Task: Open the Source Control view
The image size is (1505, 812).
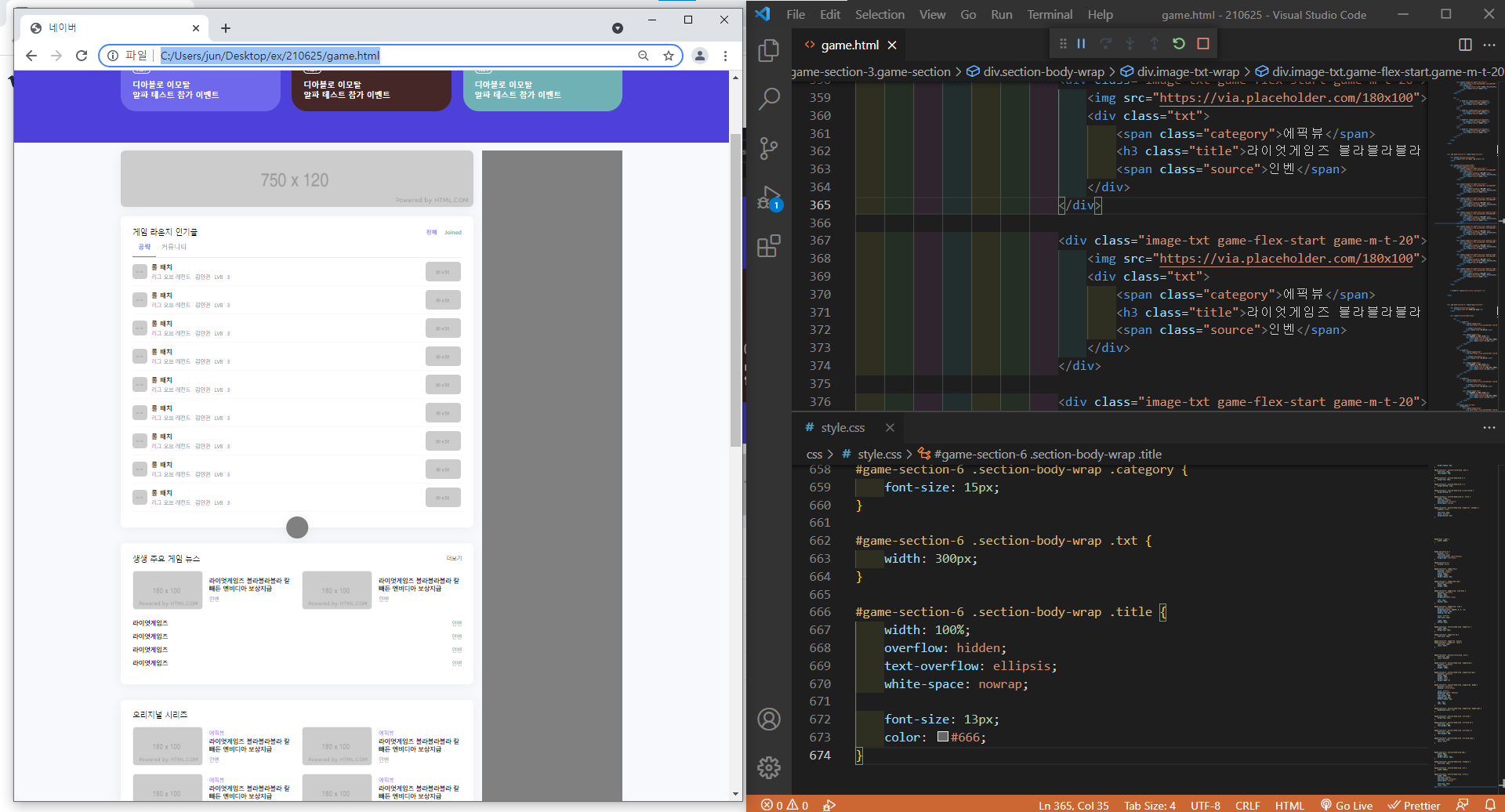Action: [x=769, y=148]
